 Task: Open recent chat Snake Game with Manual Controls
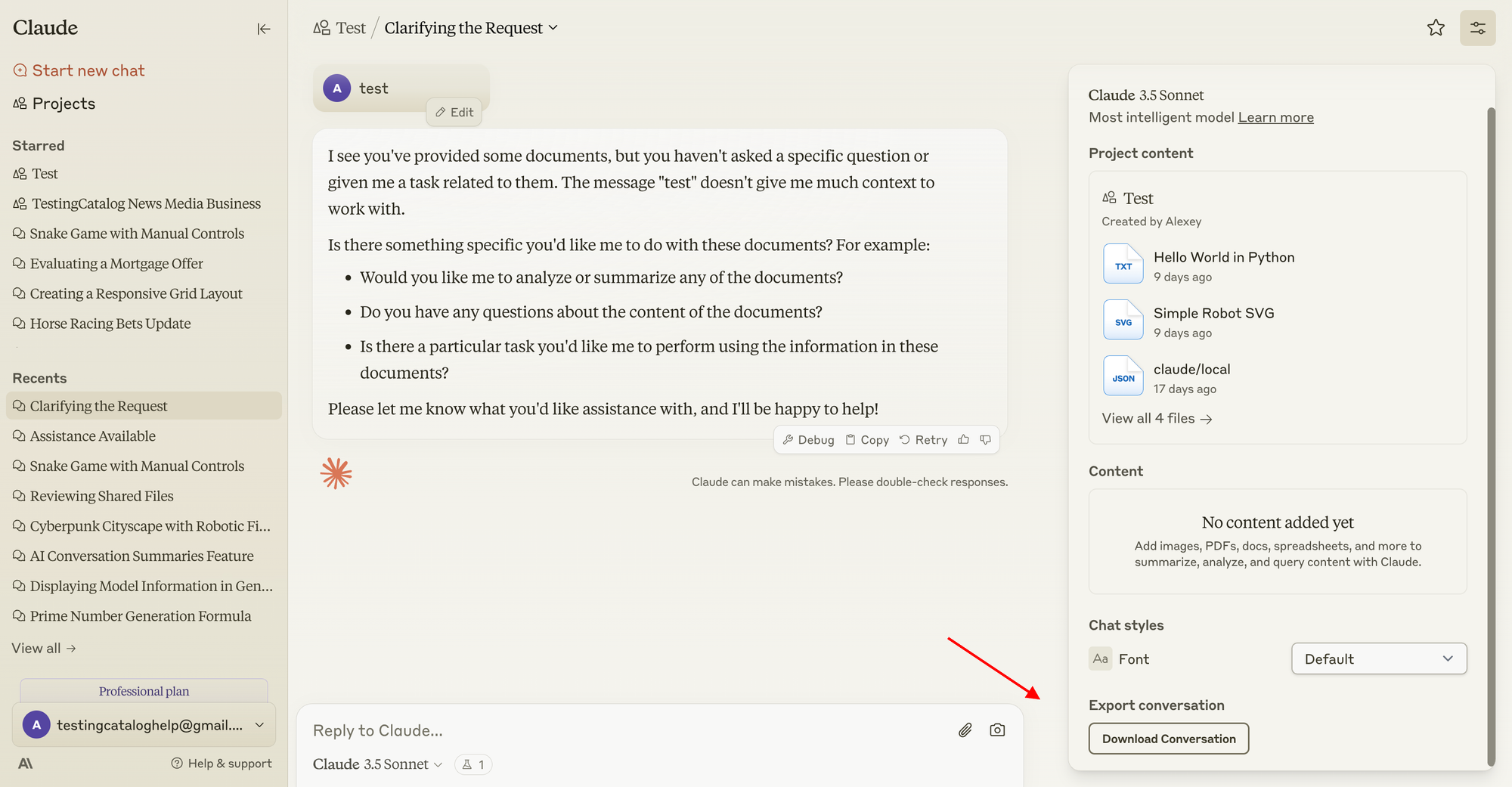pyautogui.click(x=144, y=466)
